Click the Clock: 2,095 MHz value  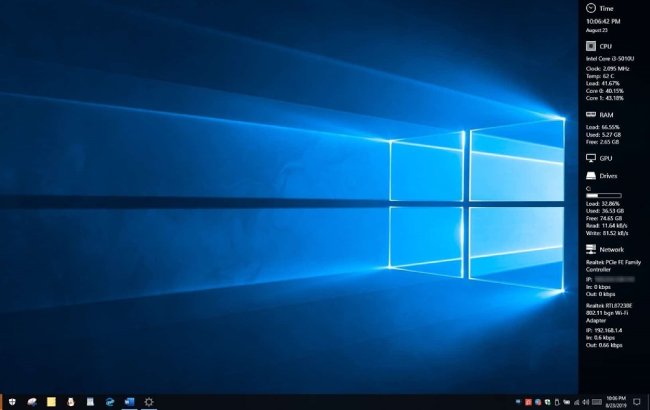[608, 68]
